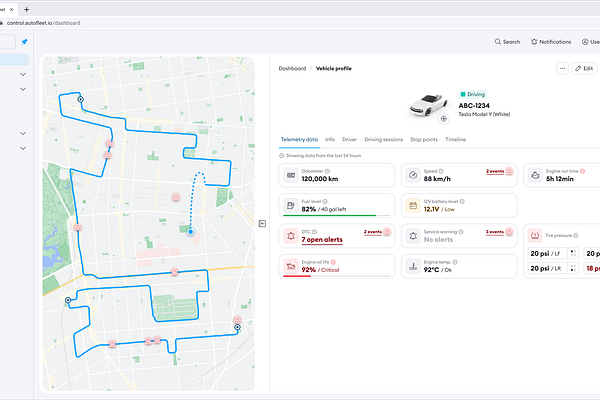The height and width of the screenshot is (400, 600).
Task: Click info icon next to Tire pressure
Action: 576,235
